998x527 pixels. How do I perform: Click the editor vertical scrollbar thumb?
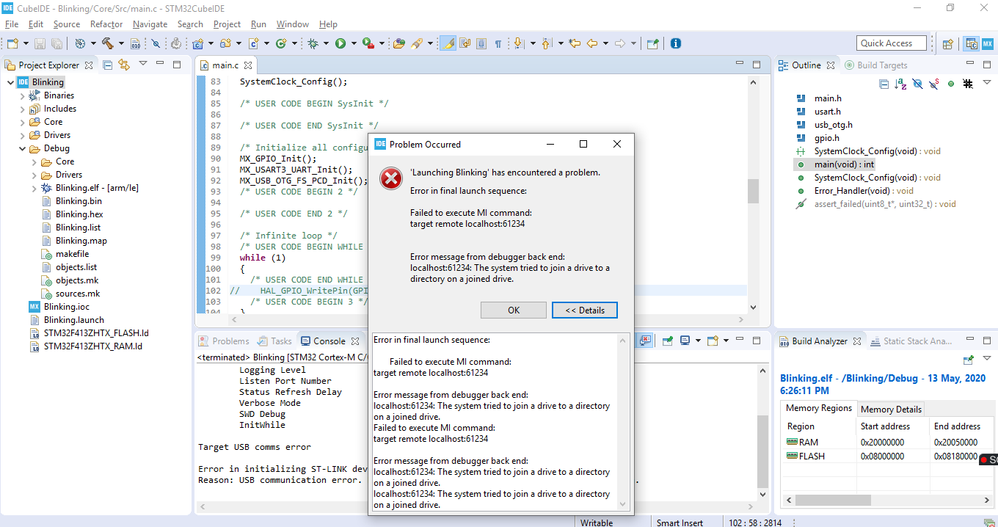[x=753, y=191]
